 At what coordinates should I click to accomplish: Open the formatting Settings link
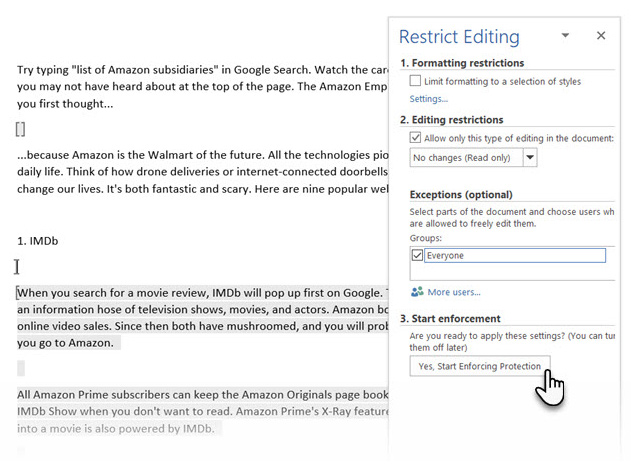(428, 99)
